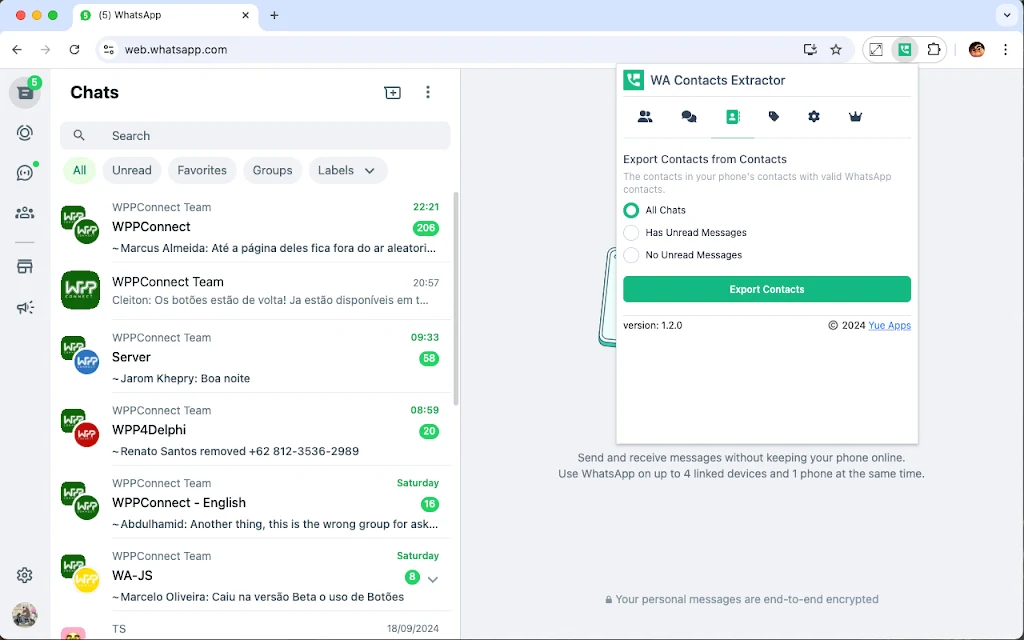Open the advertise megaphone icon

[25, 307]
